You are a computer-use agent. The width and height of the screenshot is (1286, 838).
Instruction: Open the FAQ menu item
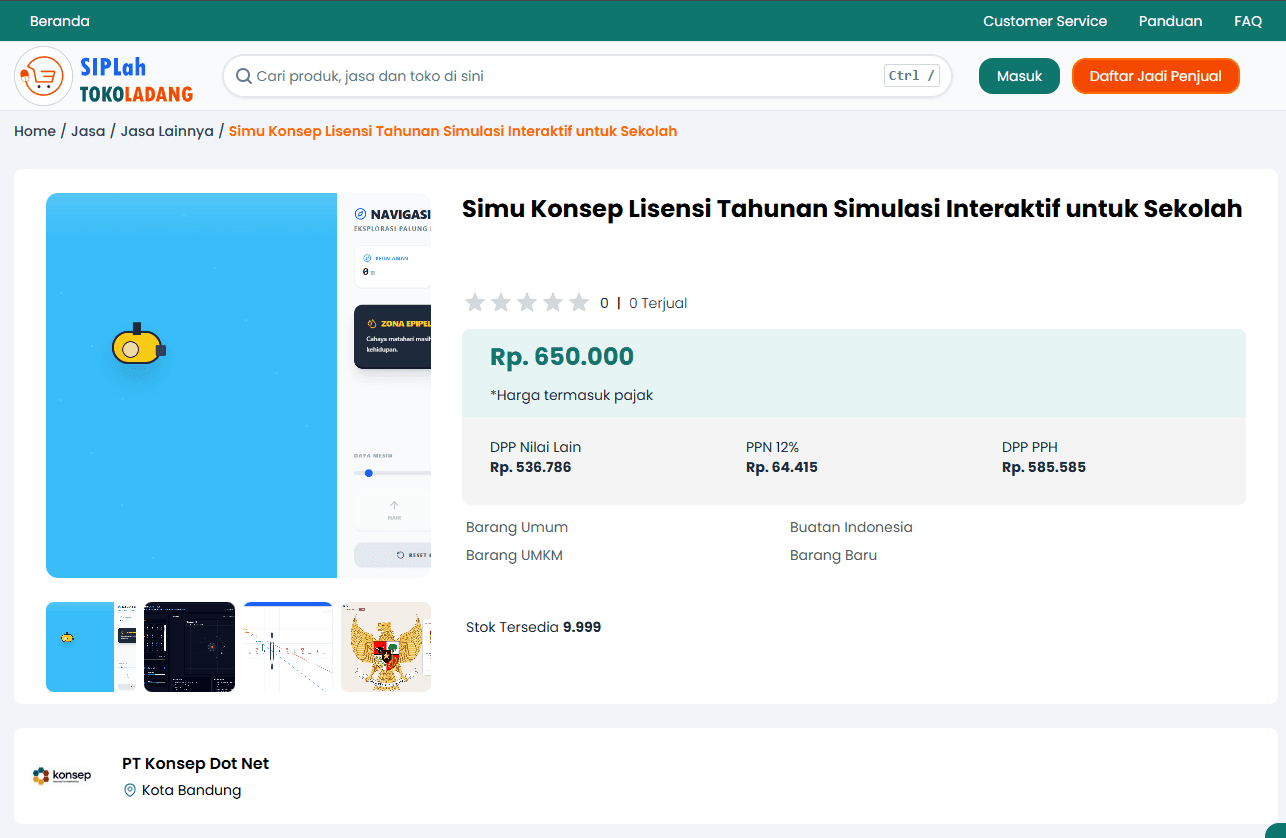1247,20
